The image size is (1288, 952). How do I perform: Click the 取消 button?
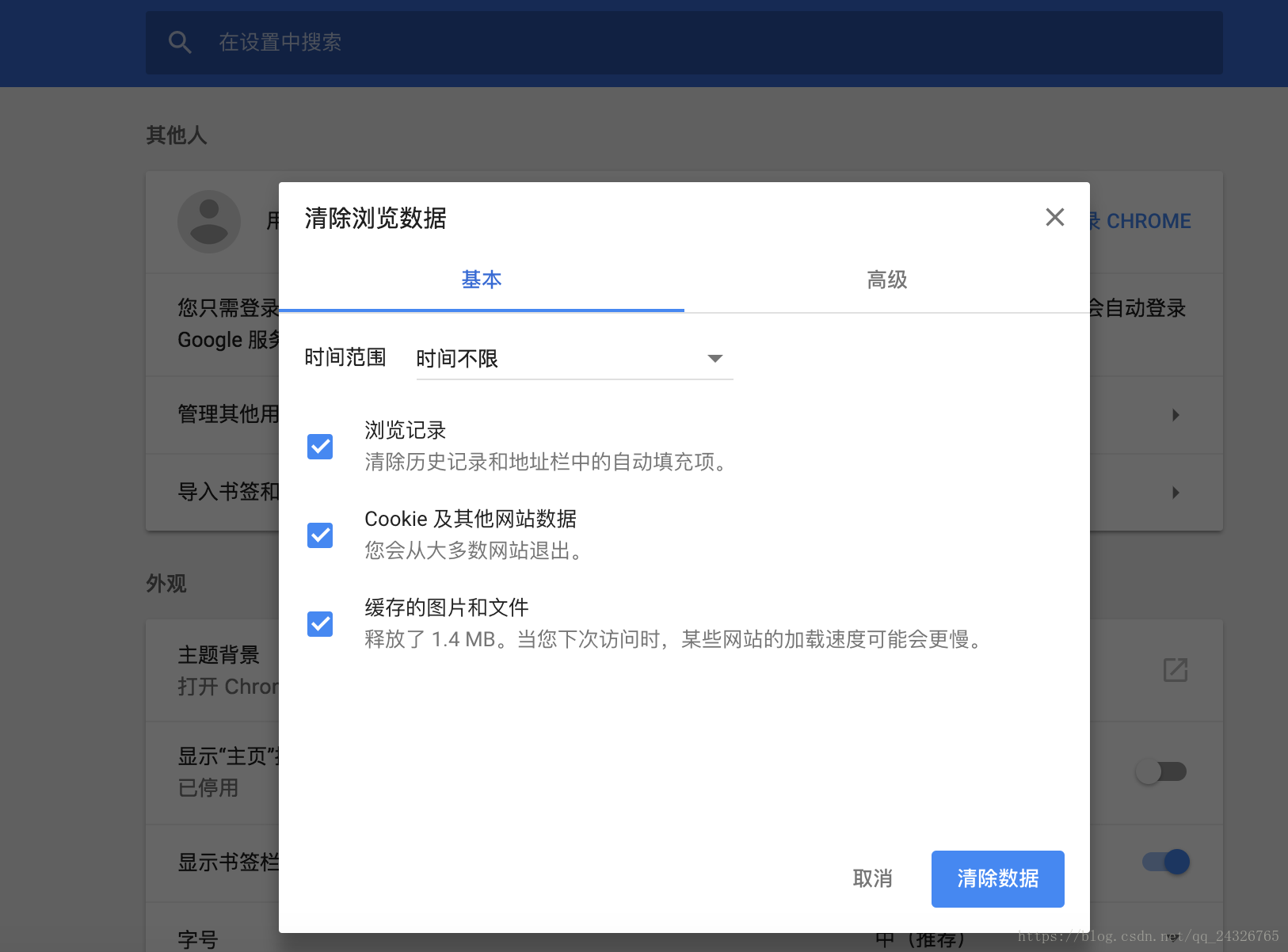tap(872, 878)
